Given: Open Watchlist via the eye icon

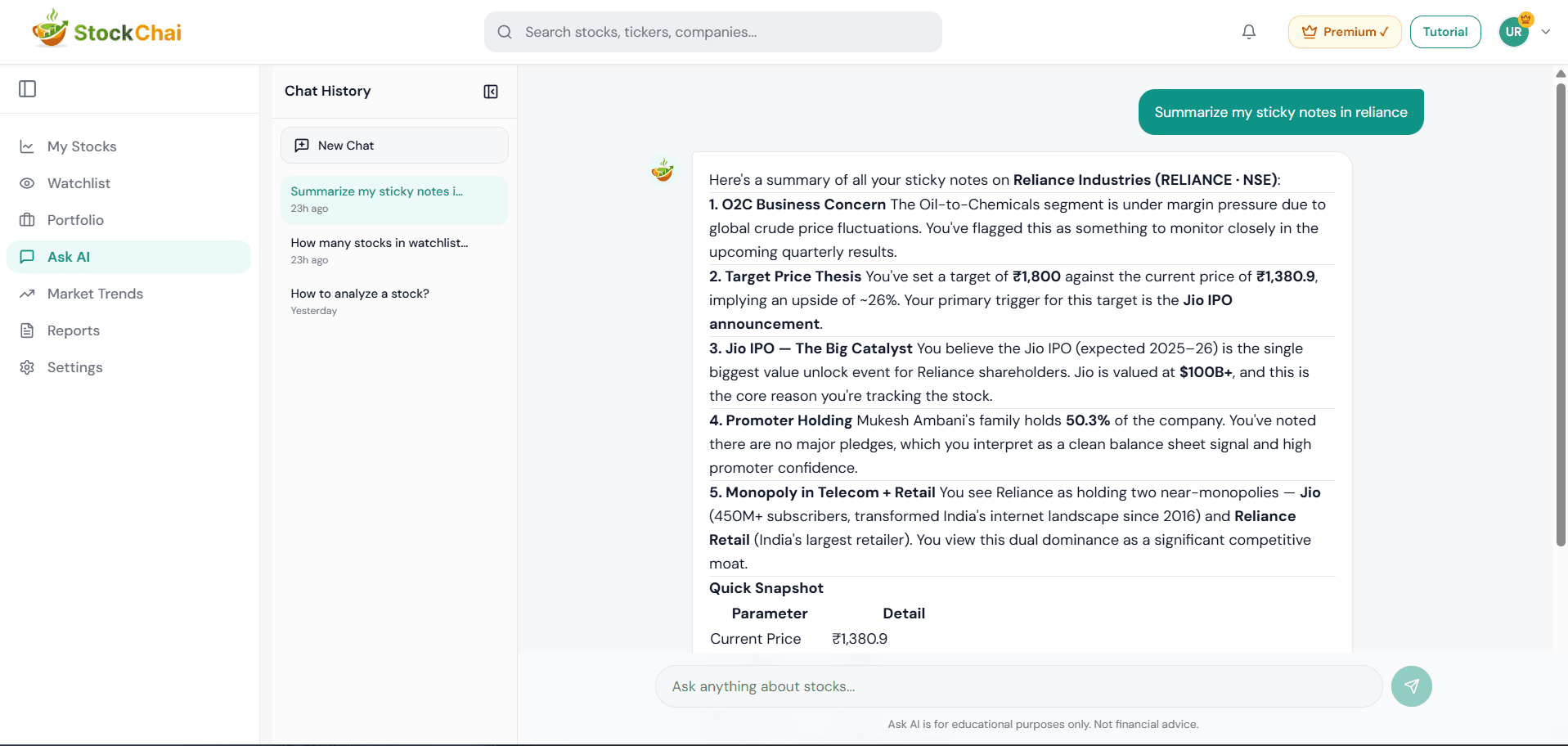Looking at the screenshot, I should 27,183.
